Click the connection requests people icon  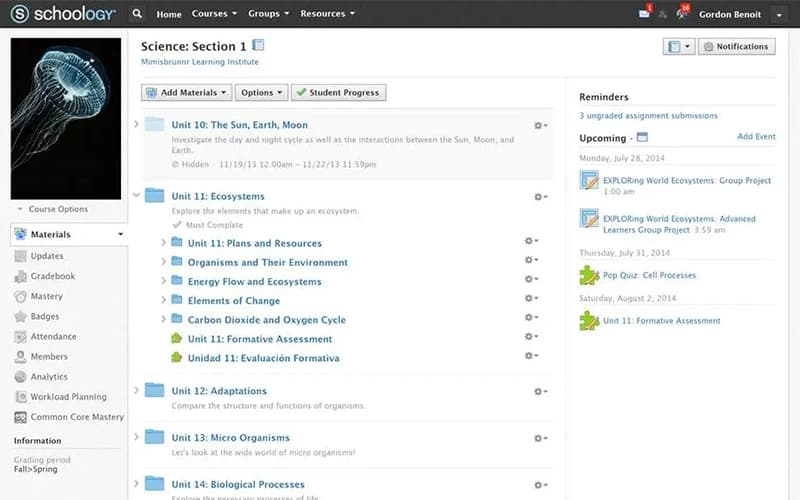[x=663, y=14]
